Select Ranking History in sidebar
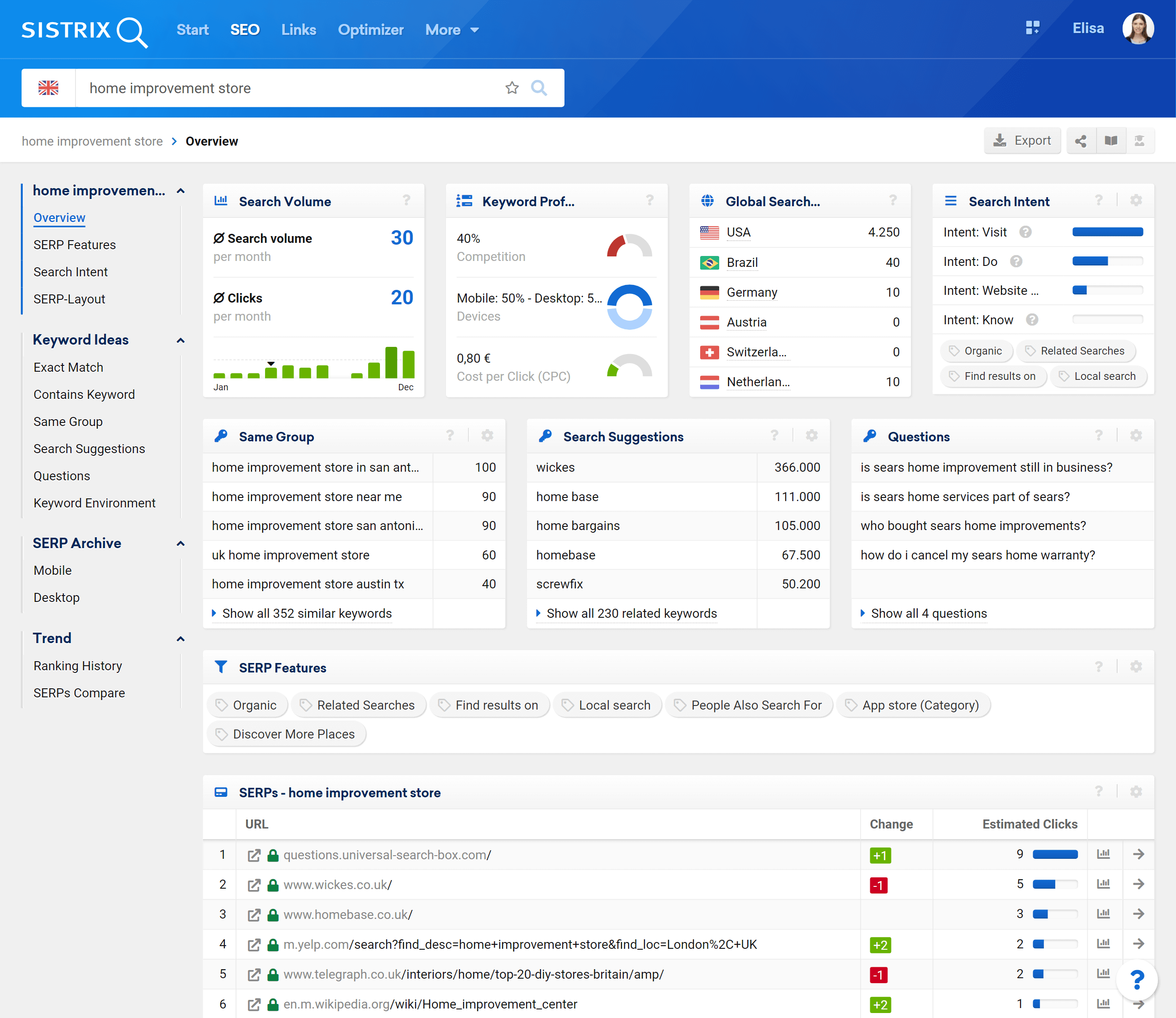1176x1018 pixels. click(x=78, y=666)
